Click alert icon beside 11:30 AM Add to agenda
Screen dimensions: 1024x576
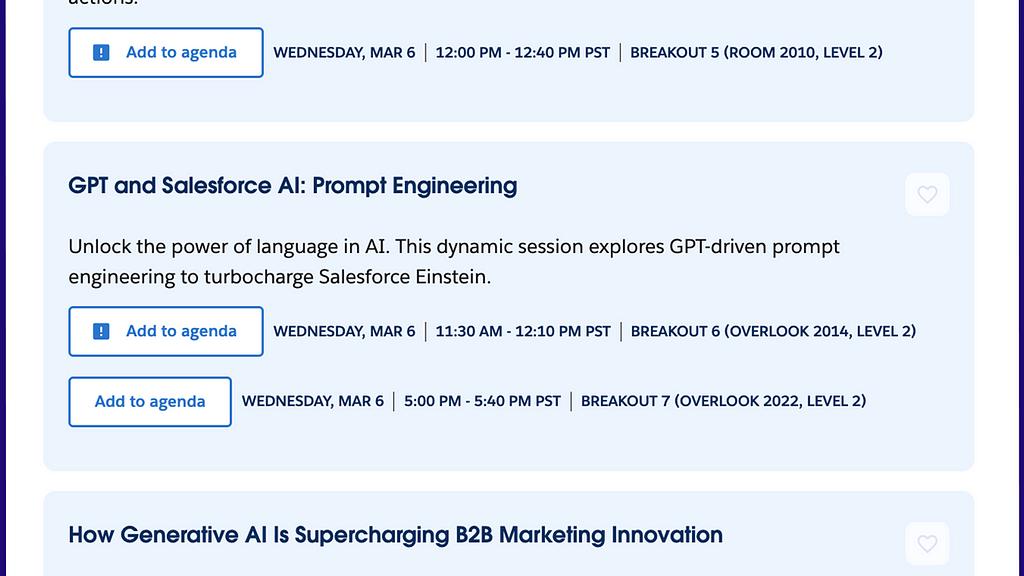pyautogui.click(x=101, y=332)
